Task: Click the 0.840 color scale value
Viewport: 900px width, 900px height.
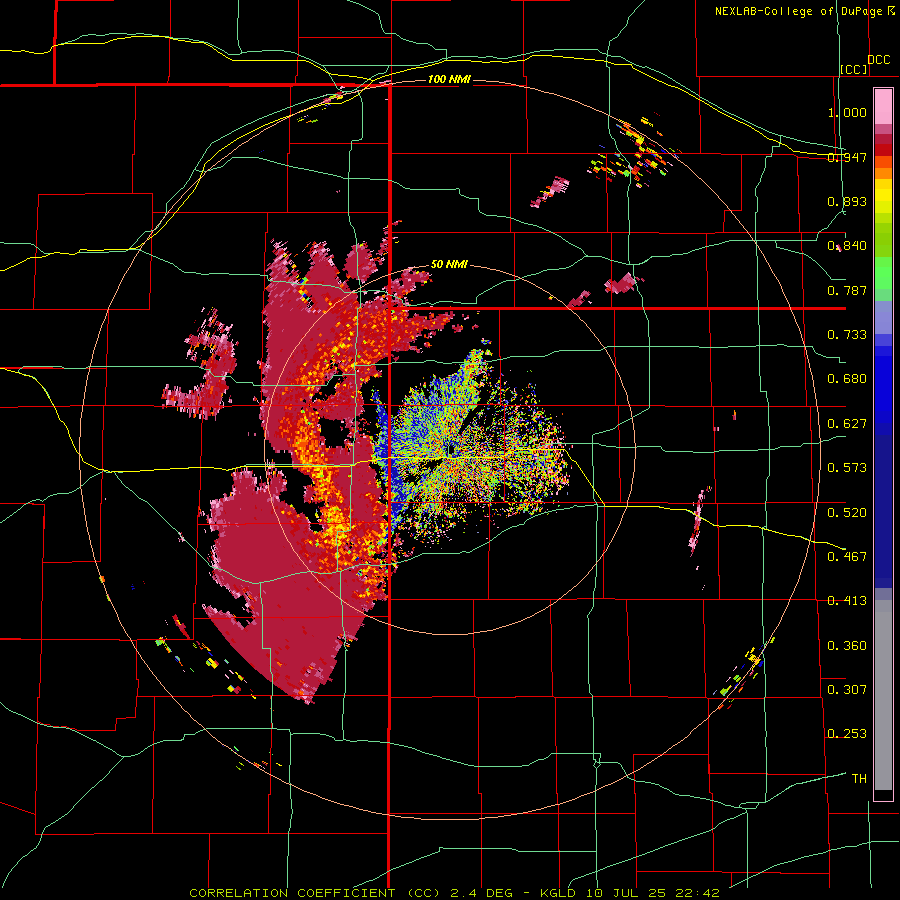Action: pyautogui.click(x=847, y=246)
